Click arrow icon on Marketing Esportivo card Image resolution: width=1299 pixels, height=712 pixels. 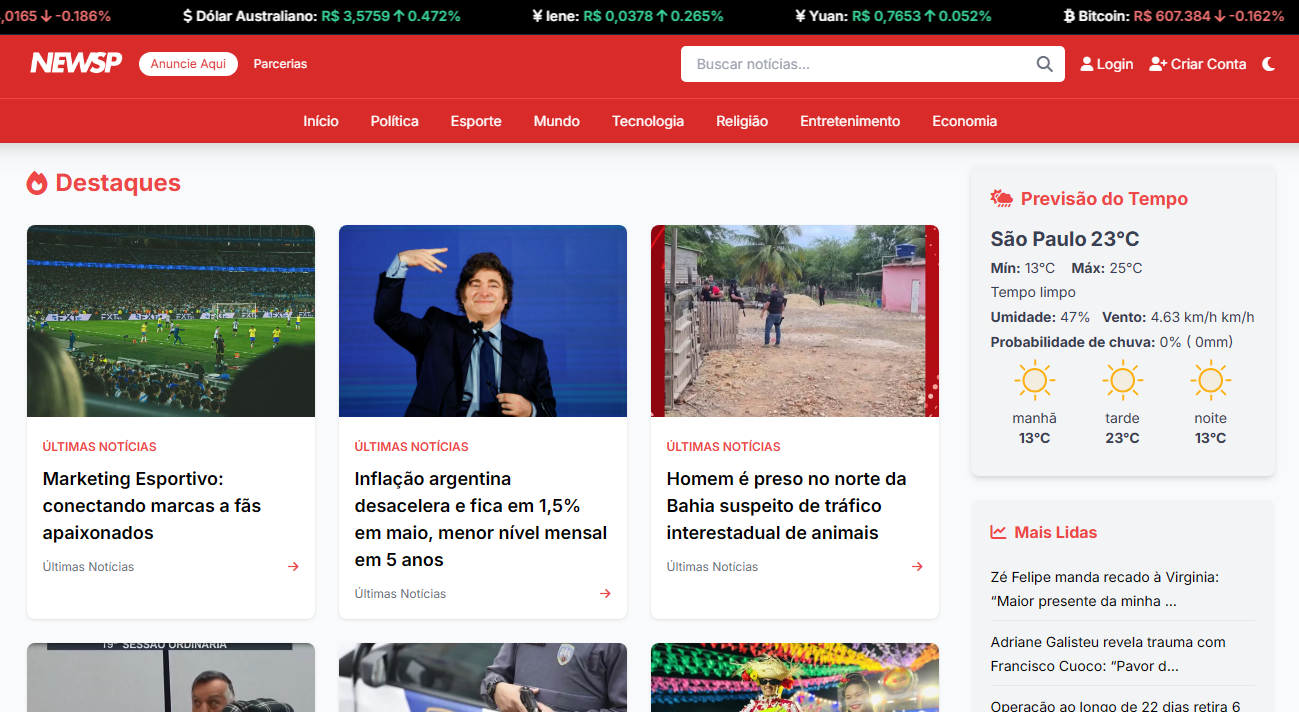(x=293, y=567)
